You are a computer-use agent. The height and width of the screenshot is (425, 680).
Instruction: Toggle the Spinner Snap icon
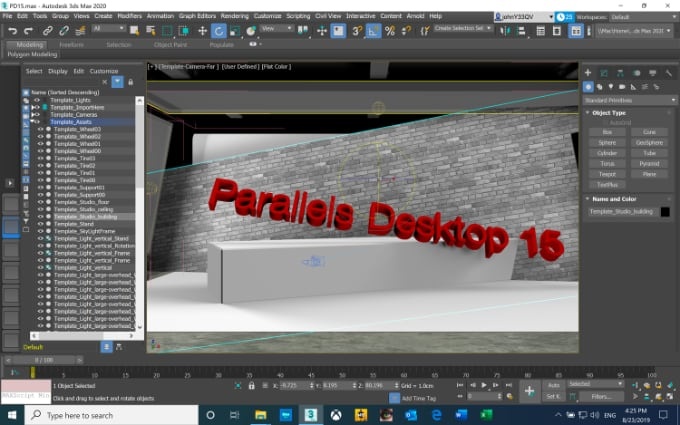click(x=406, y=31)
